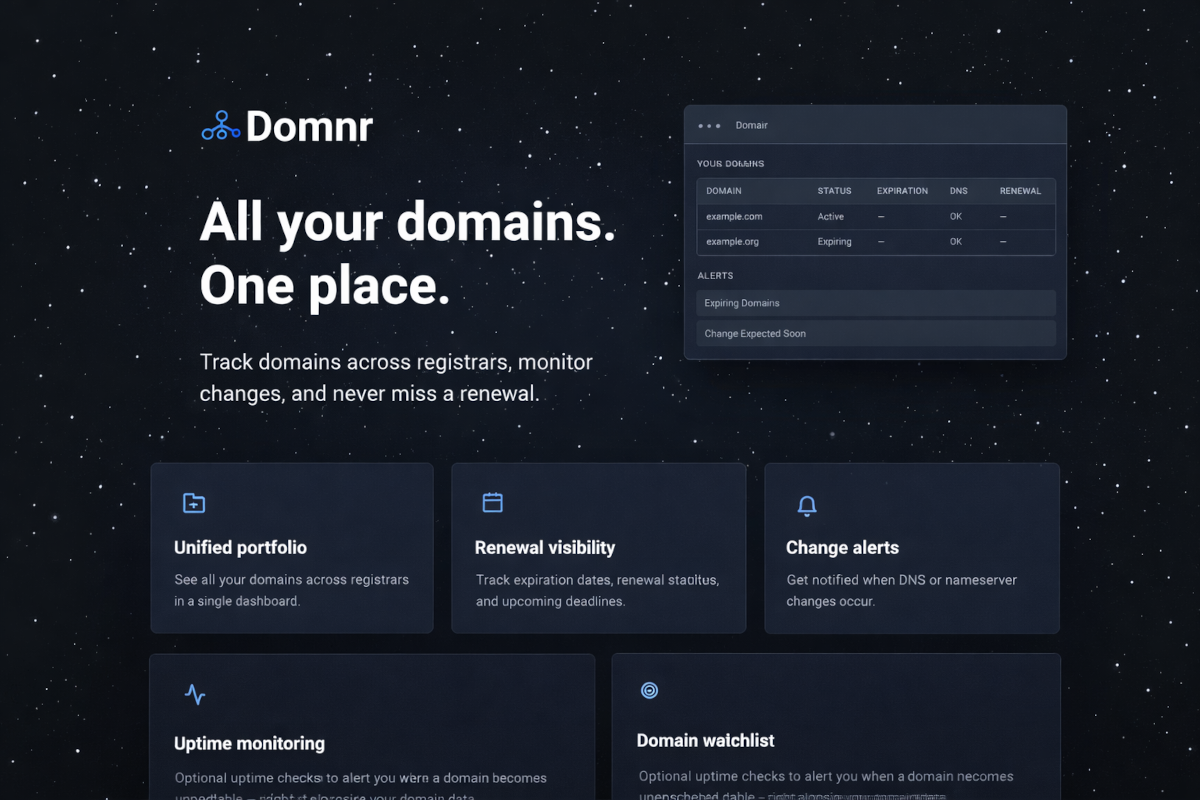Select the example.org row domain cell
The image size is (1200, 800).
(x=732, y=242)
